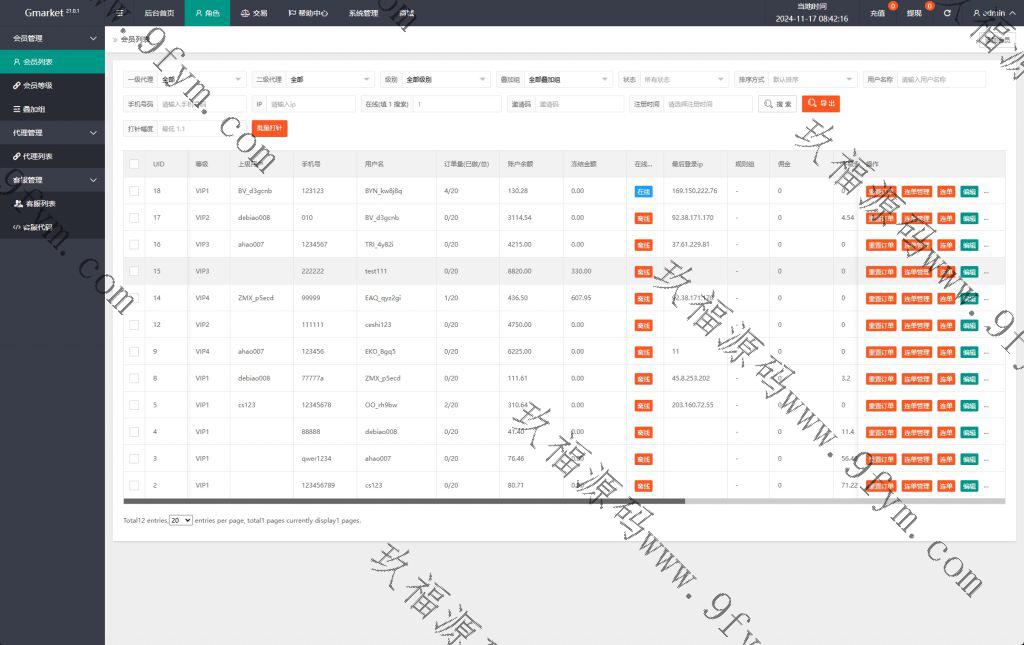Click the sidebar collapse hamburger icon
This screenshot has width=1024, height=645.
(x=120, y=14)
